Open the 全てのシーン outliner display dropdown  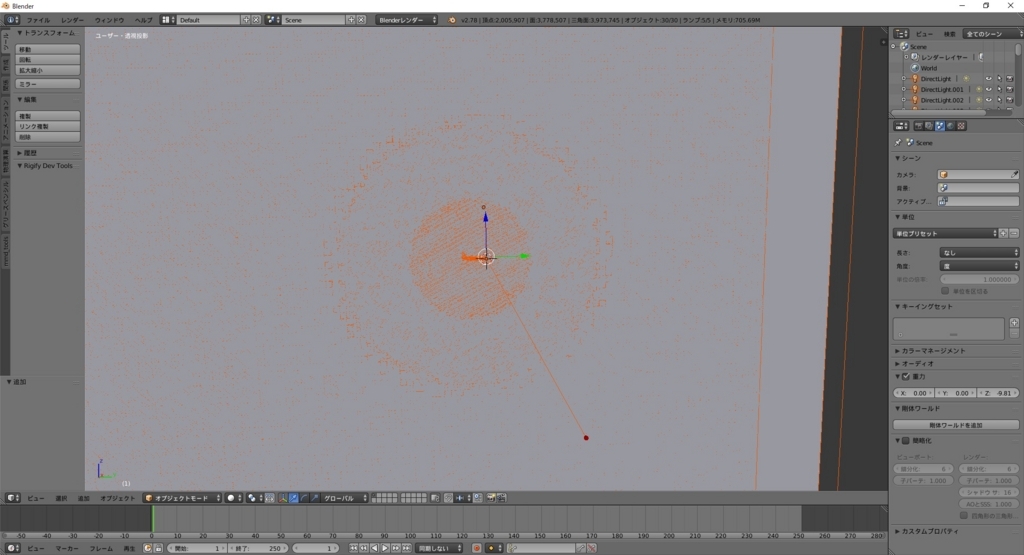991,34
